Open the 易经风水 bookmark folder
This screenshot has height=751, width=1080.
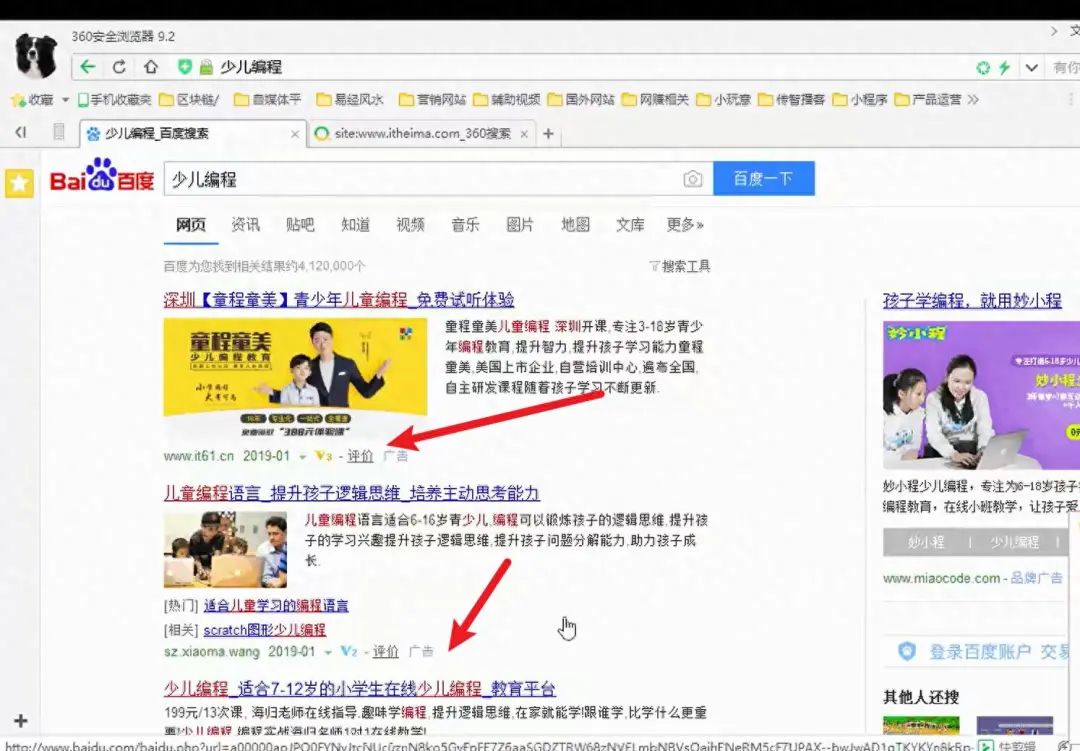tap(350, 100)
